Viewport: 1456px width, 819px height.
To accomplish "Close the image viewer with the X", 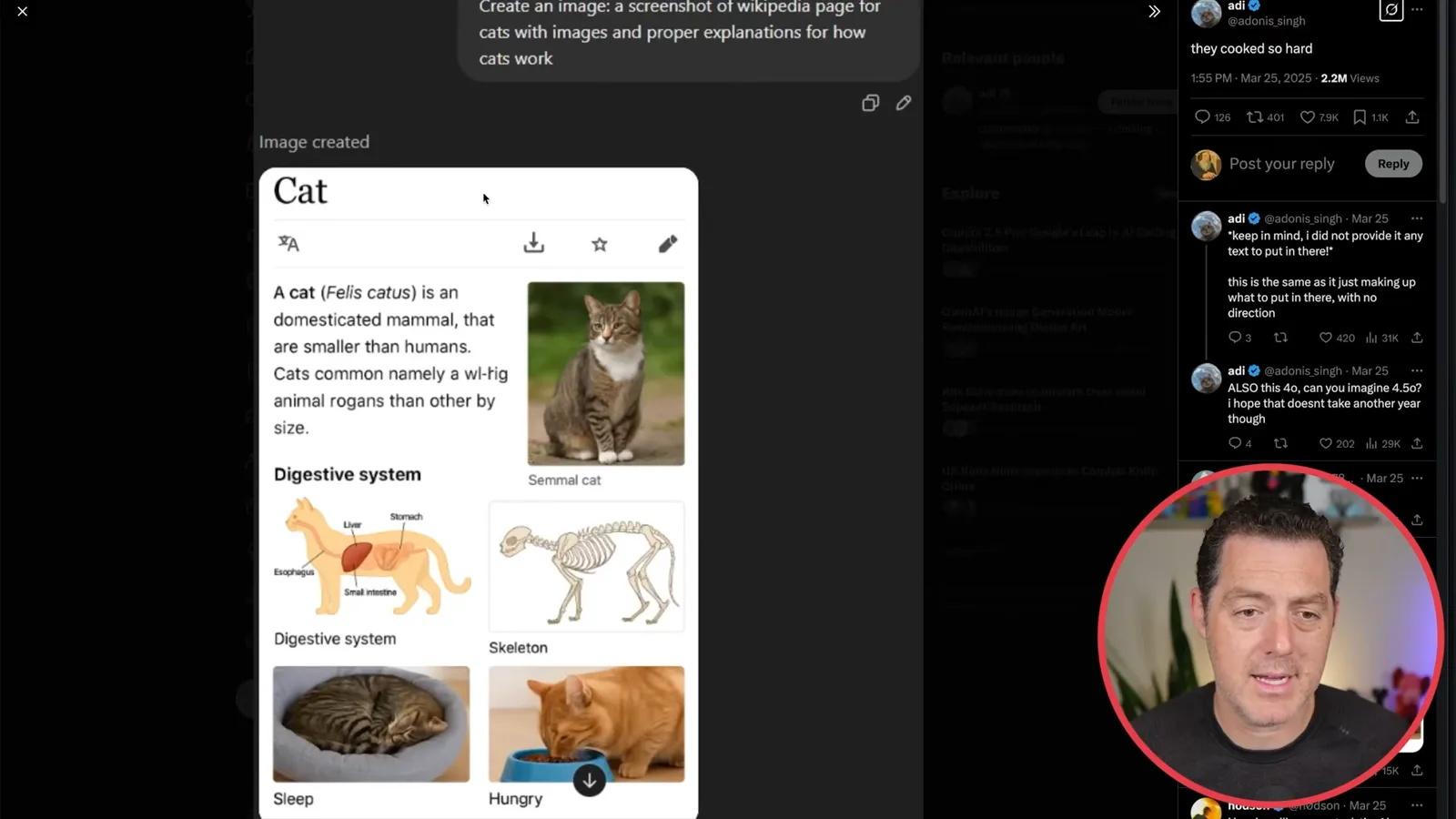I will (x=23, y=12).
